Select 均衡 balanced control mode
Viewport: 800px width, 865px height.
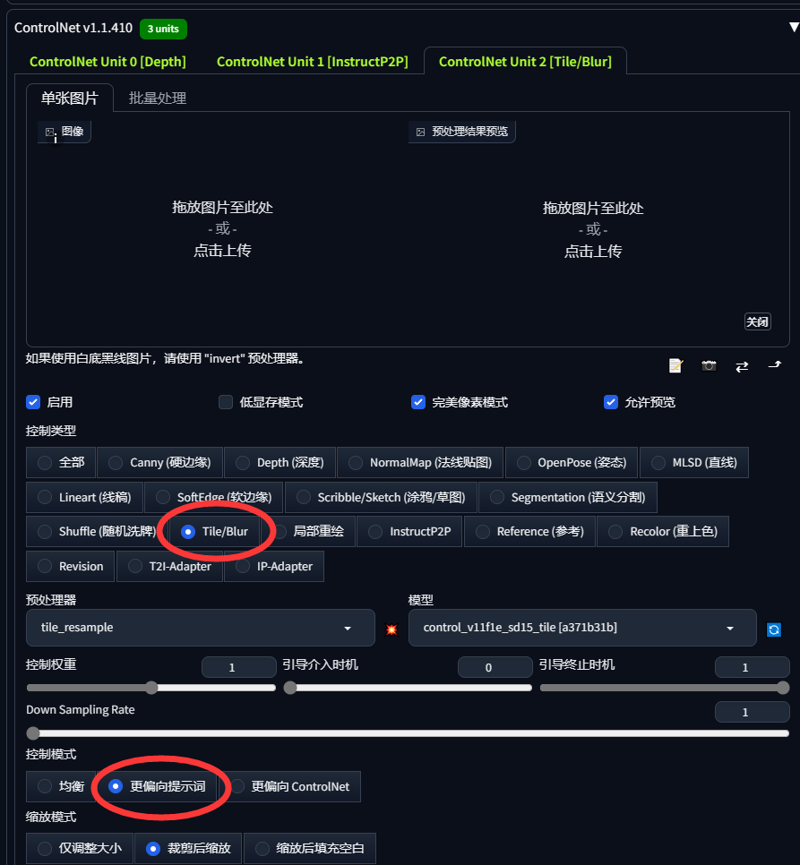(x=61, y=786)
